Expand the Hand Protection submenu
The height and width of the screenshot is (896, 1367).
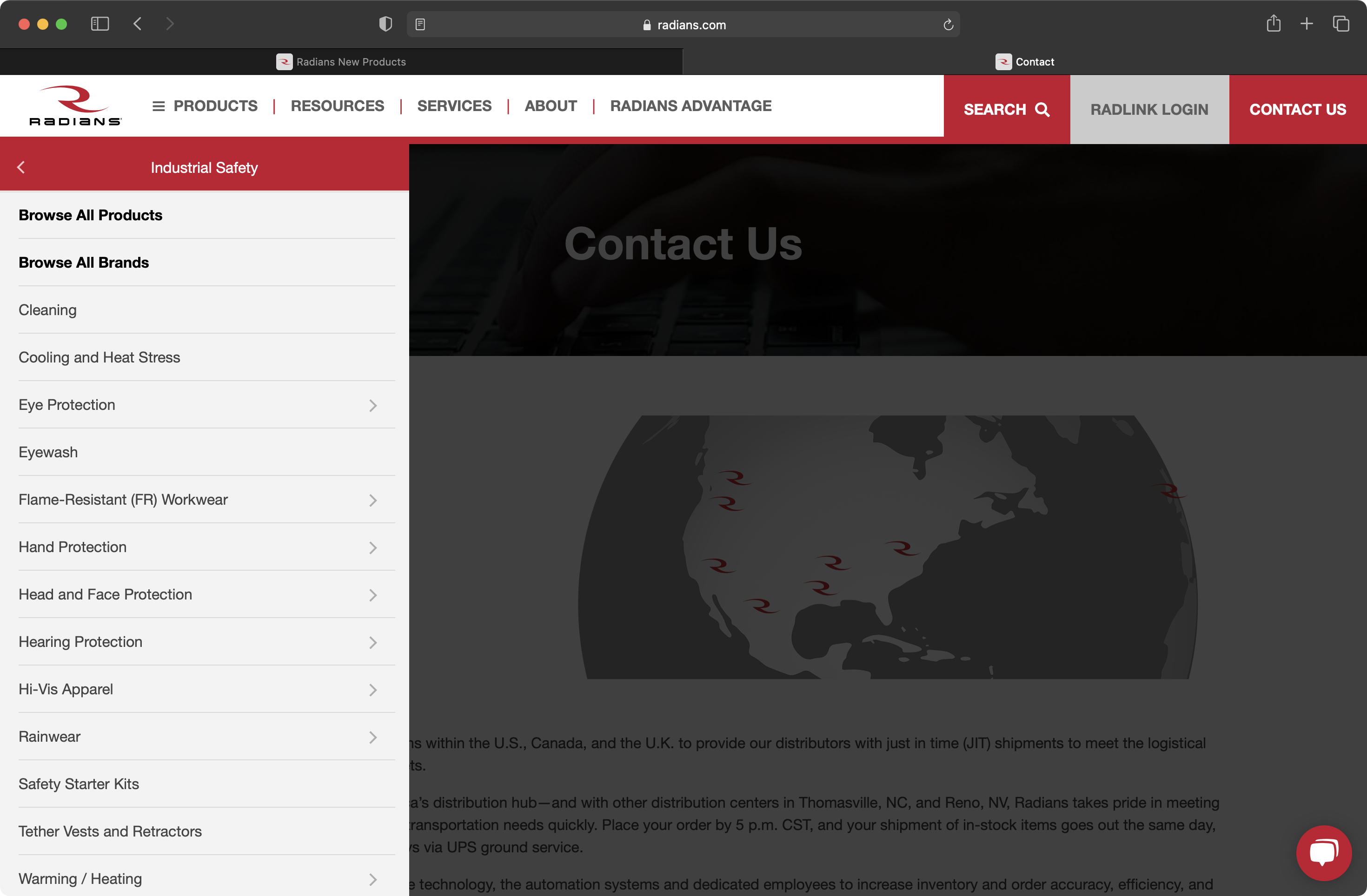coord(373,547)
